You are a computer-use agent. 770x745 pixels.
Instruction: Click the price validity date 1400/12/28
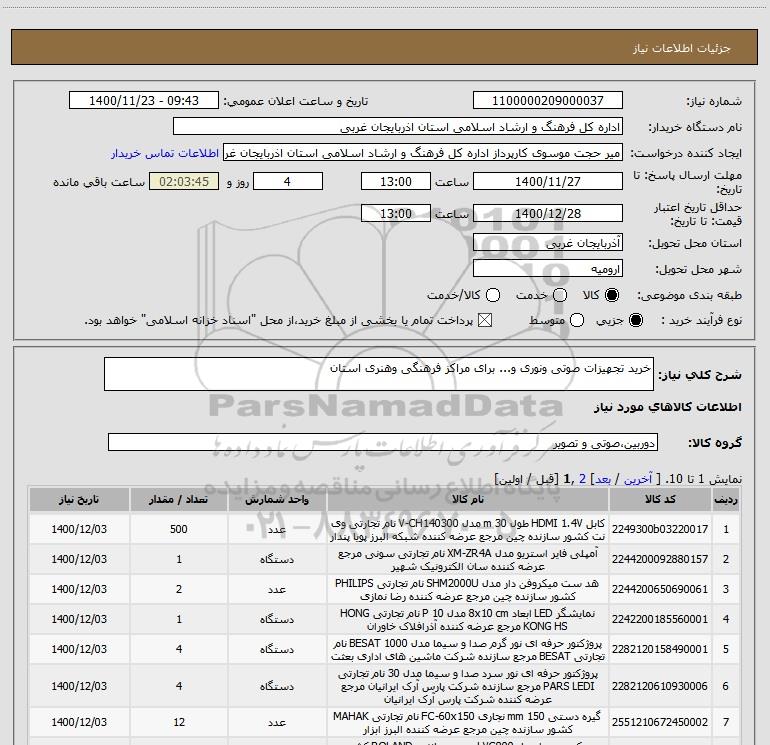tap(548, 213)
